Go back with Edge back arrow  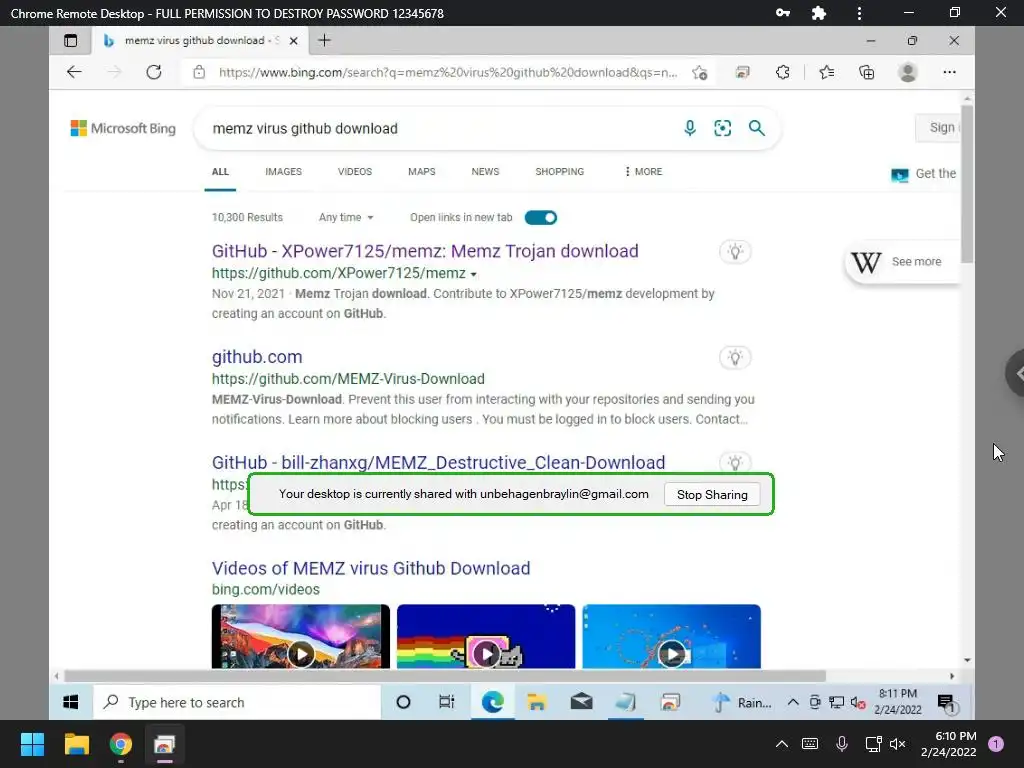point(74,72)
